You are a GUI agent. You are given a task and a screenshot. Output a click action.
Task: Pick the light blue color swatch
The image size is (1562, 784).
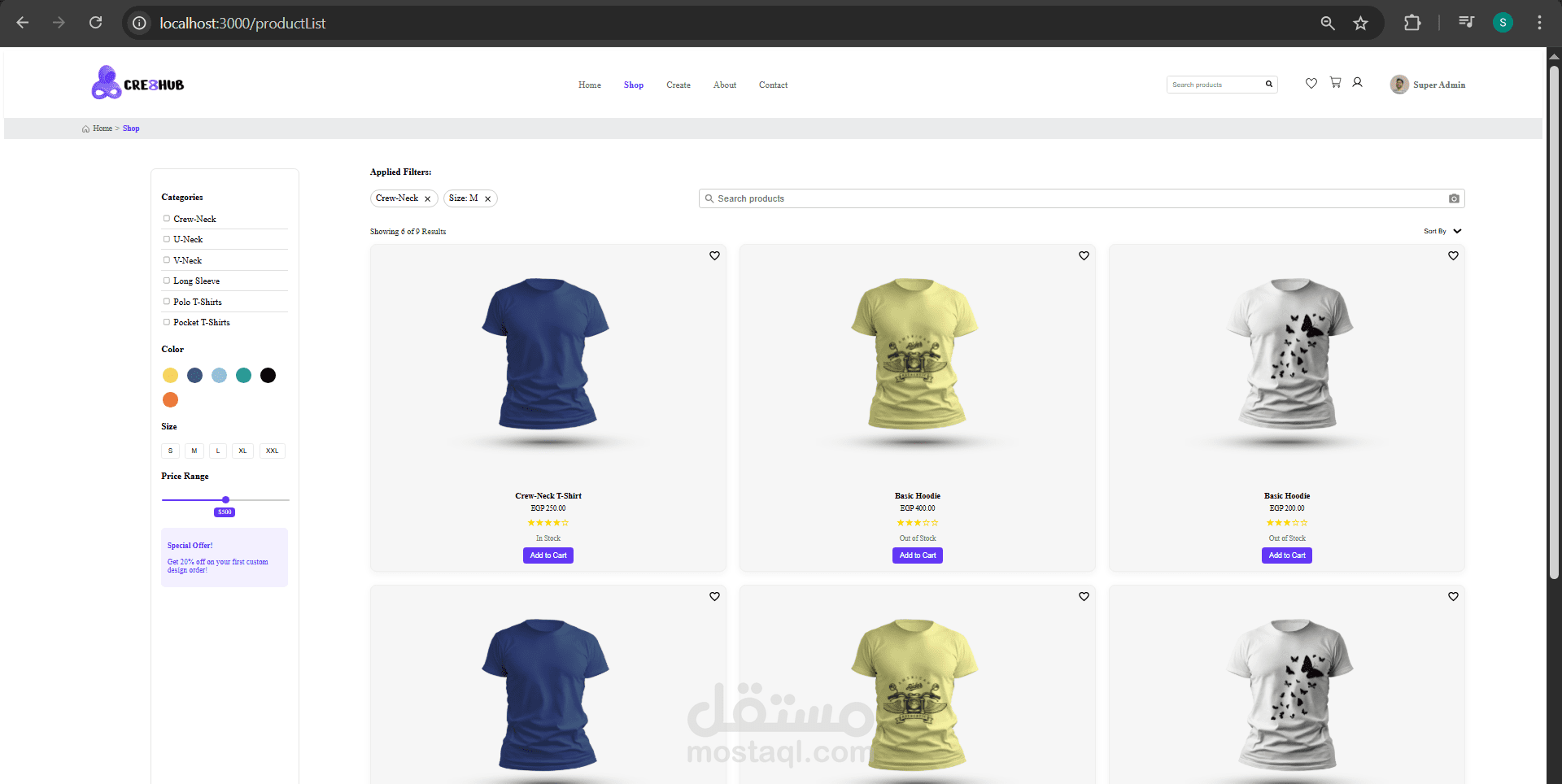(219, 375)
